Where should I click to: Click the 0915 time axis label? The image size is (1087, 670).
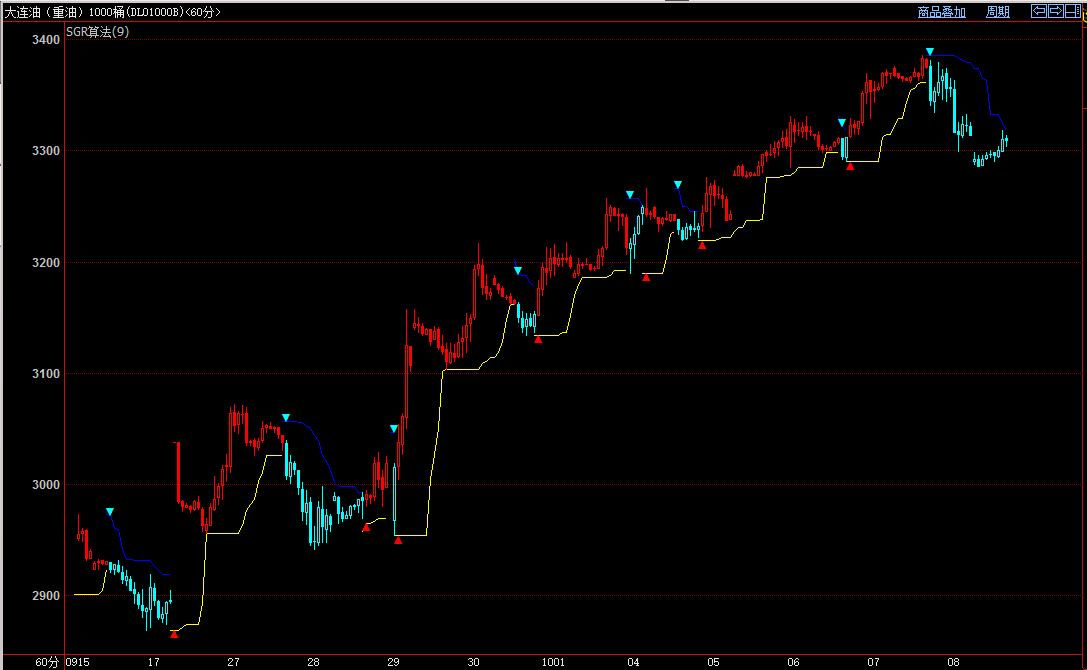pyautogui.click(x=78, y=662)
